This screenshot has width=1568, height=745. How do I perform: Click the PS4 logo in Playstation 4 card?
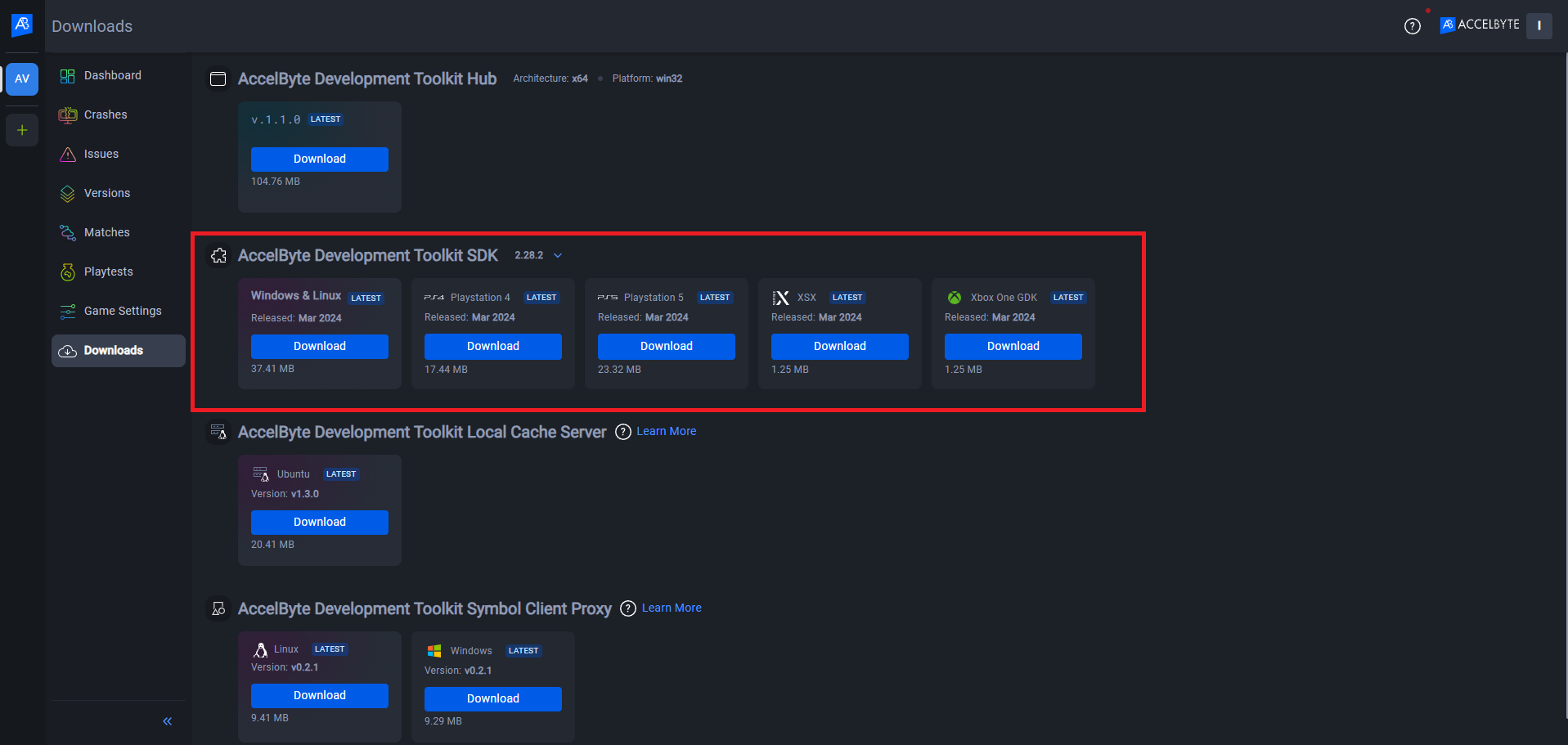(434, 298)
